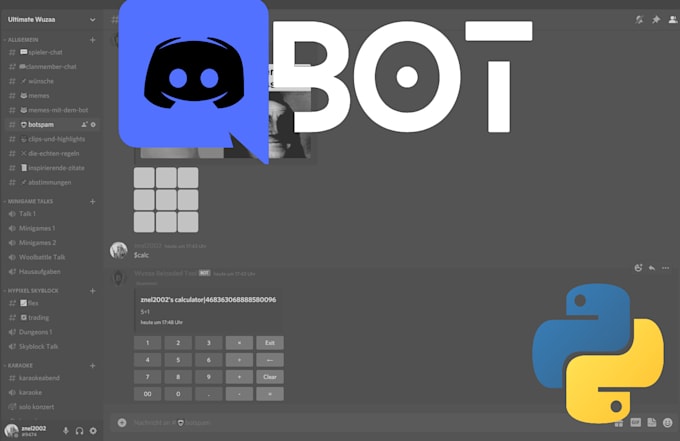Add reaction to the calculator message
680x441 pixels.
(x=638, y=268)
